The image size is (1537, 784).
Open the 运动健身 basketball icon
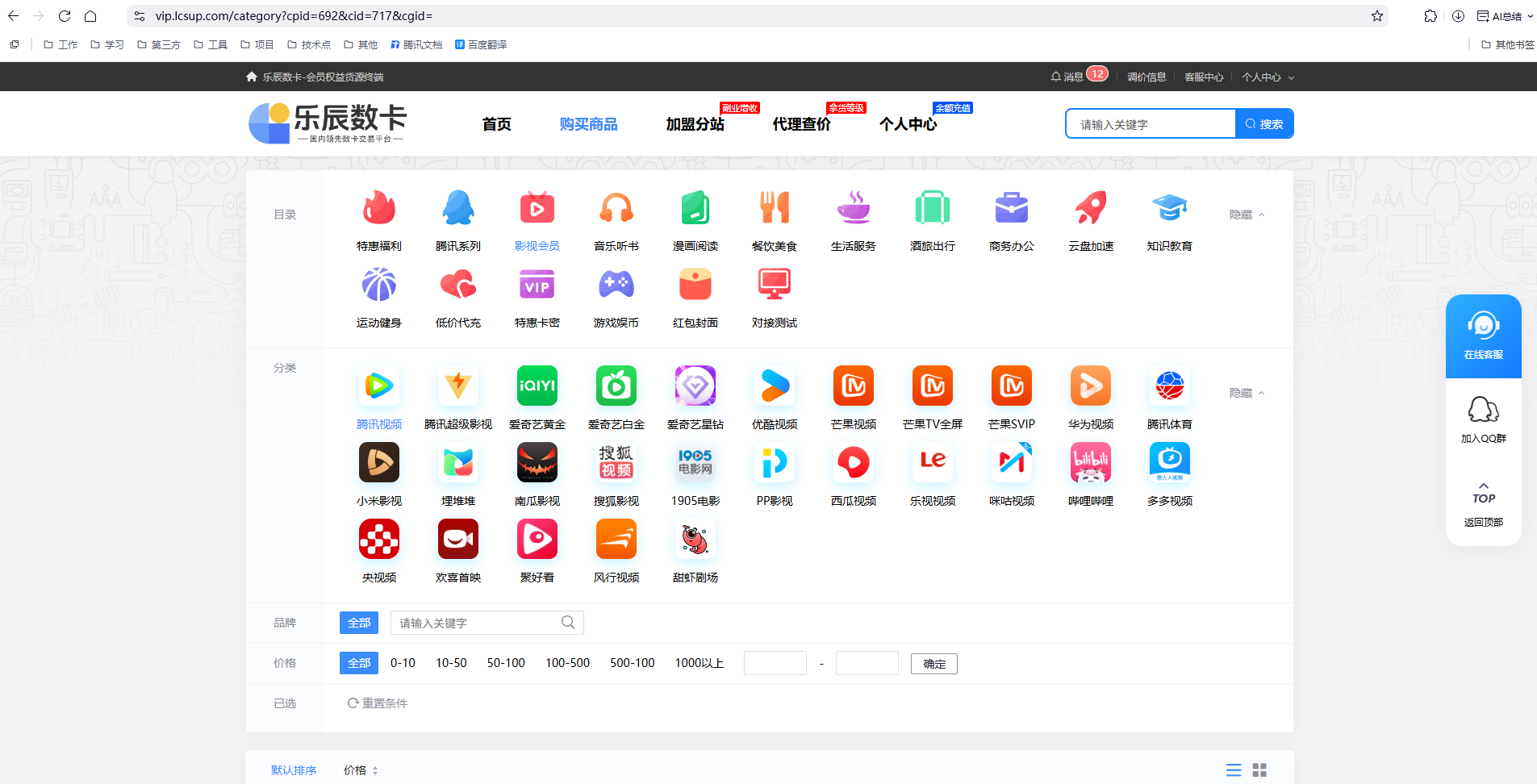tap(379, 285)
